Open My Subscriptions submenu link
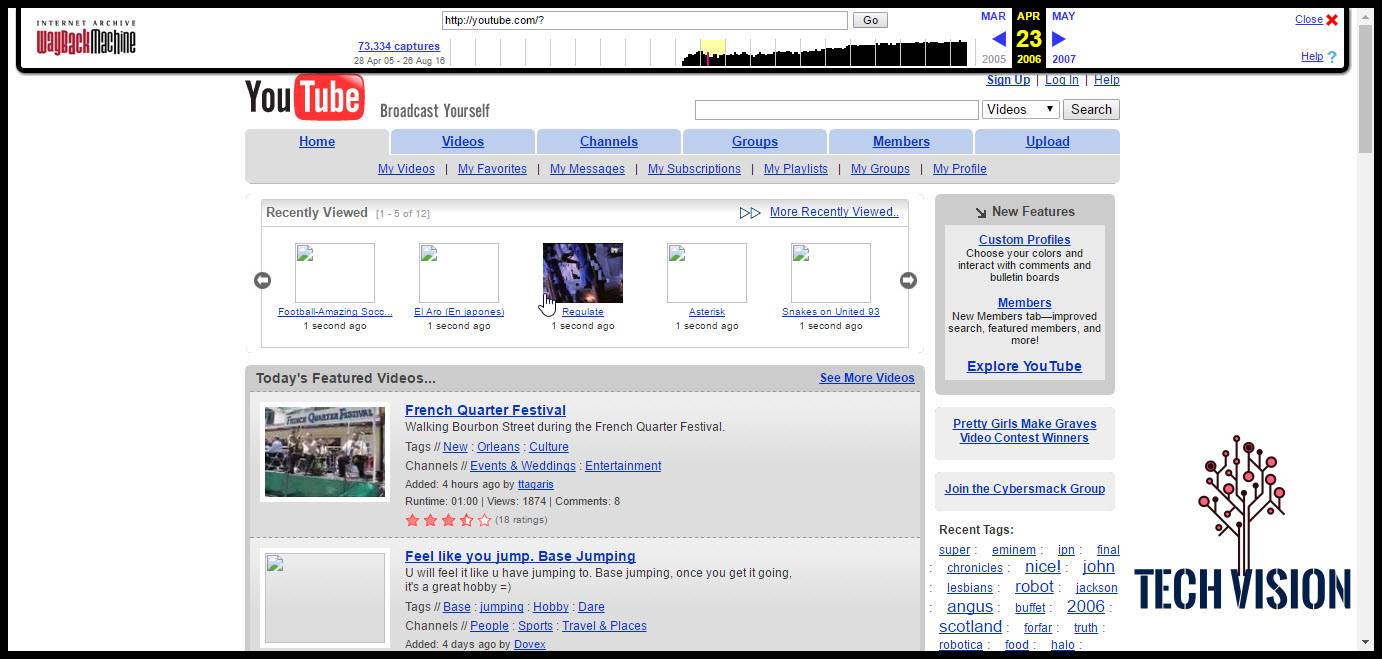Screen dimensions: 1382x659 (x=694, y=169)
